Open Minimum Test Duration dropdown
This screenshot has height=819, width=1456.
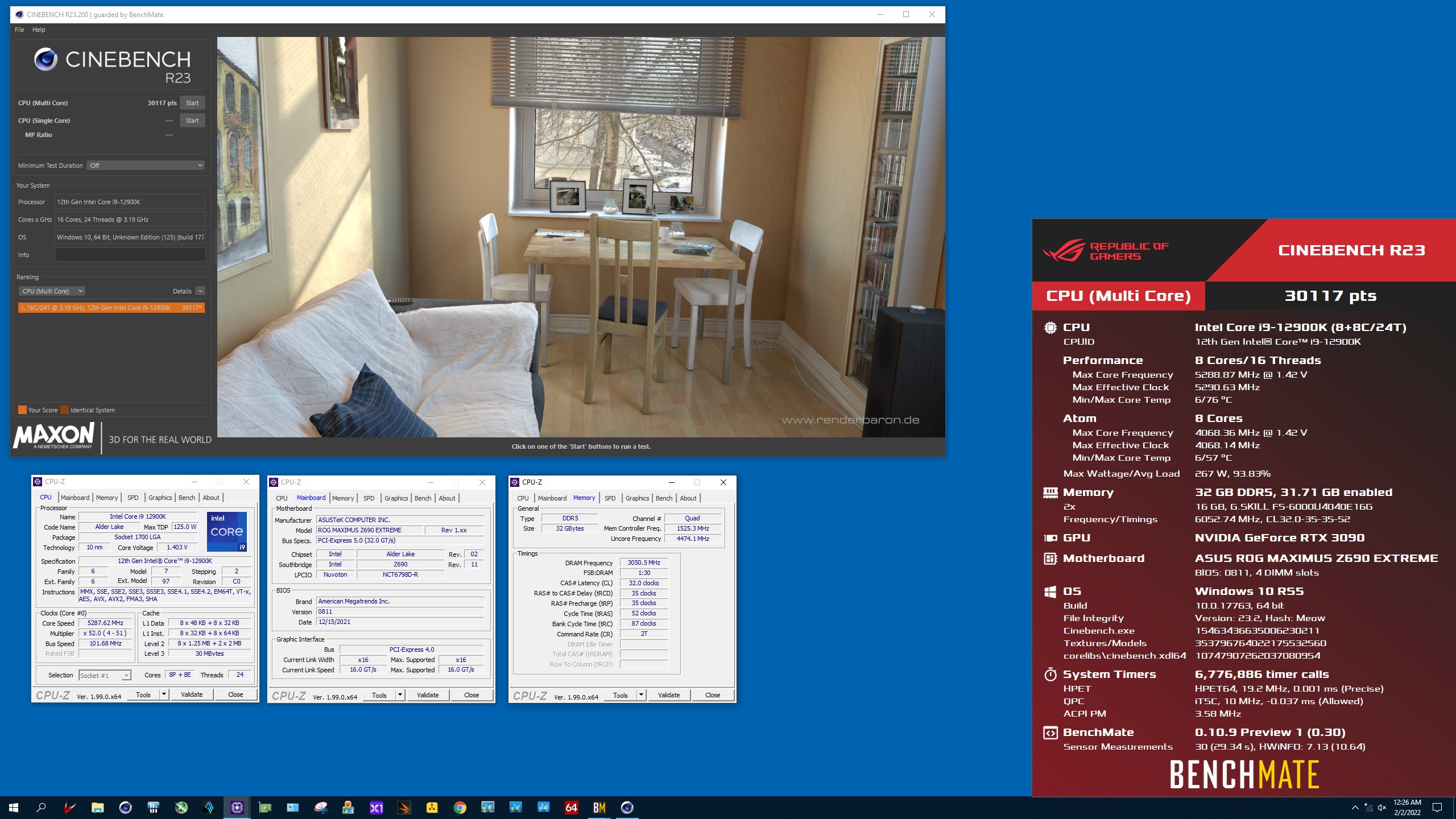click(x=146, y=166)
